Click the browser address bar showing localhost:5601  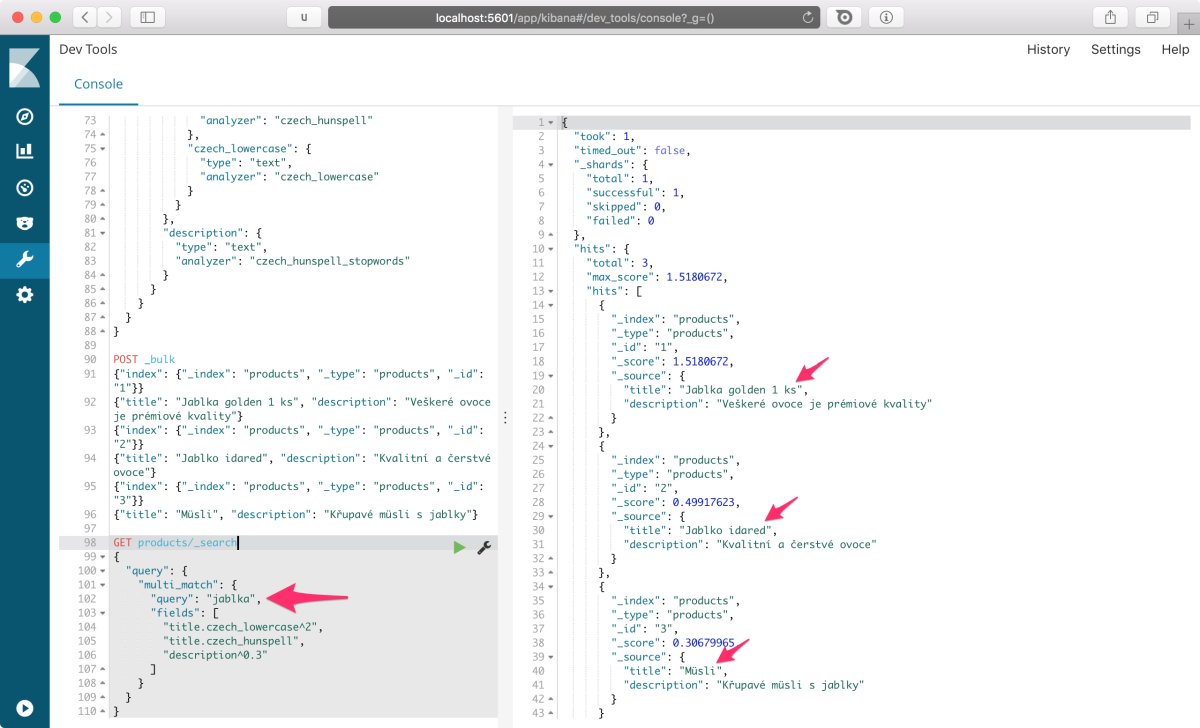574,17
